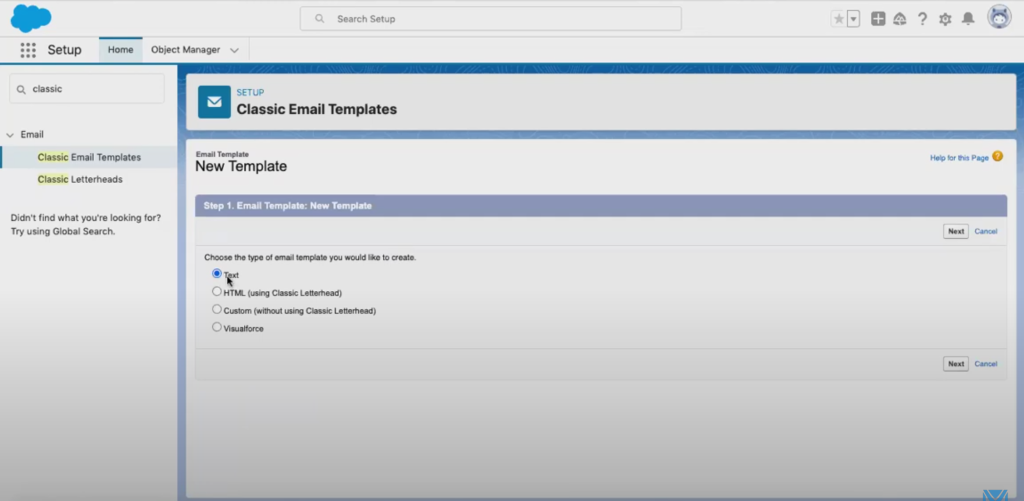Open the App Launcher grid icon

pos(28,50)
